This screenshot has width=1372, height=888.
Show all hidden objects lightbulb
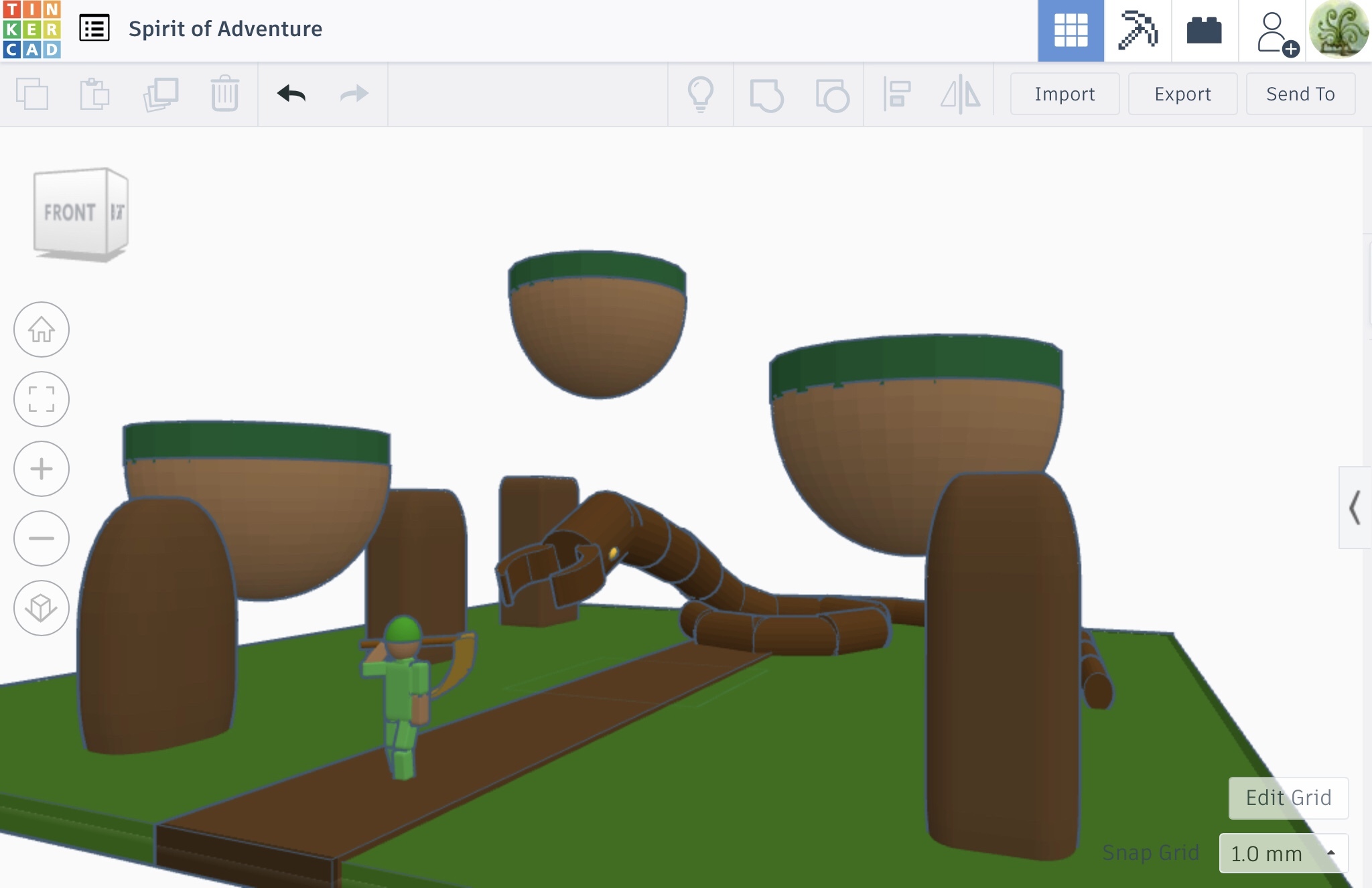coord(701,94)
